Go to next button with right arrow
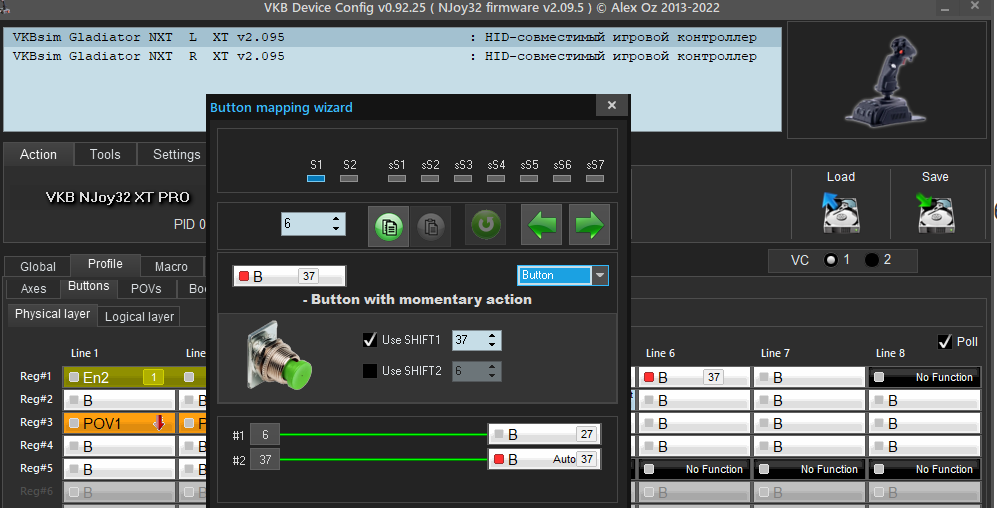This screenshot has width=997, height=508. [589, 224]
